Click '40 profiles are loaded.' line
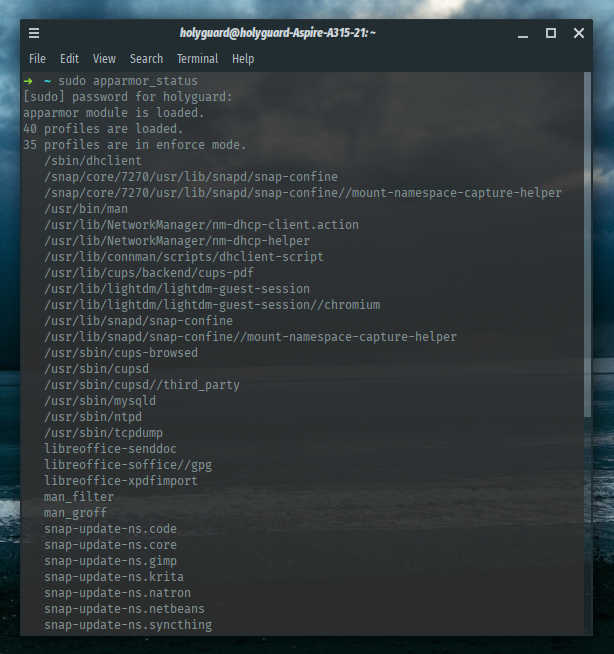 (103, 129)
